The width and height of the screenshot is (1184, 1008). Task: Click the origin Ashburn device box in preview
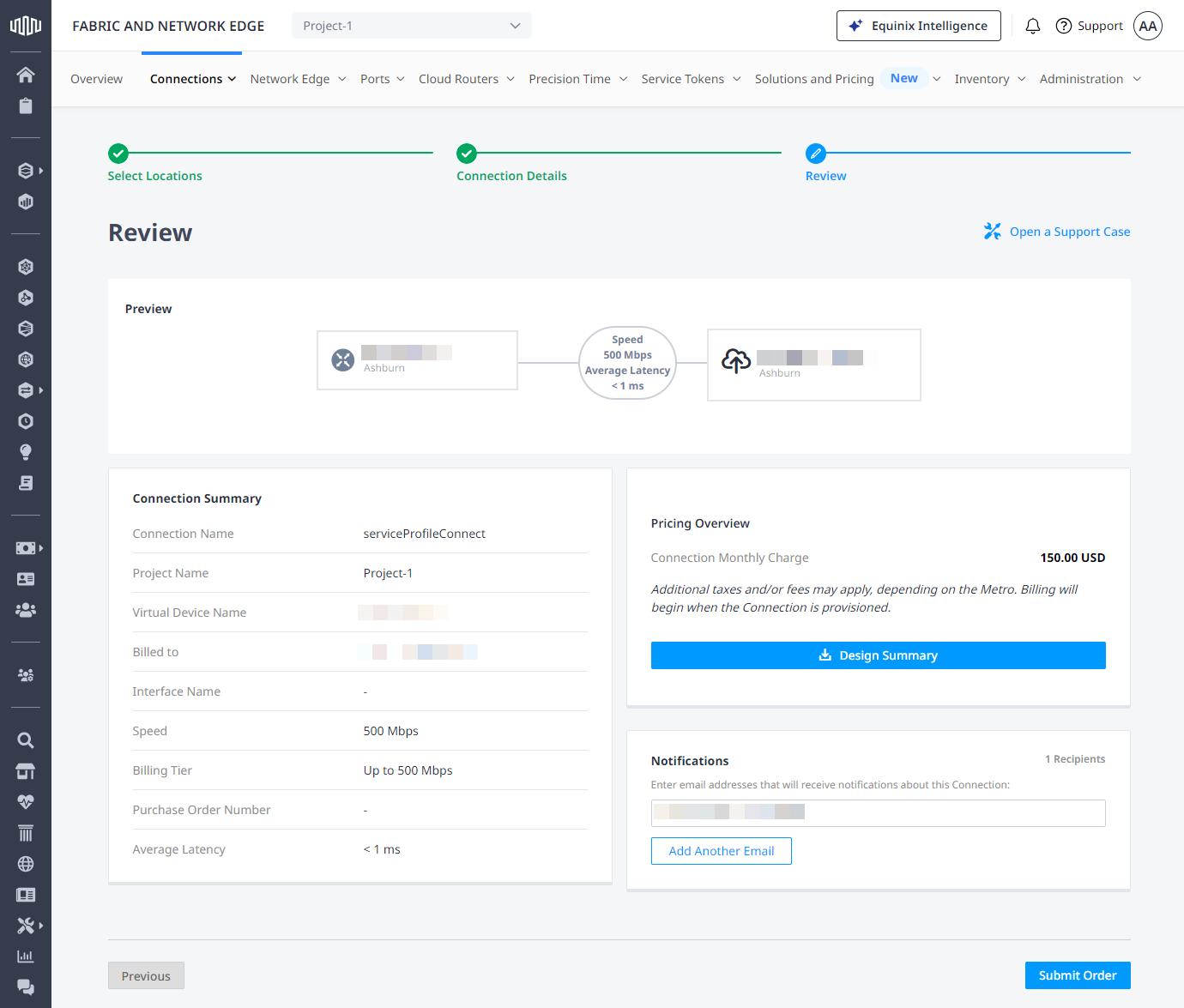click(x=417, y=360)
